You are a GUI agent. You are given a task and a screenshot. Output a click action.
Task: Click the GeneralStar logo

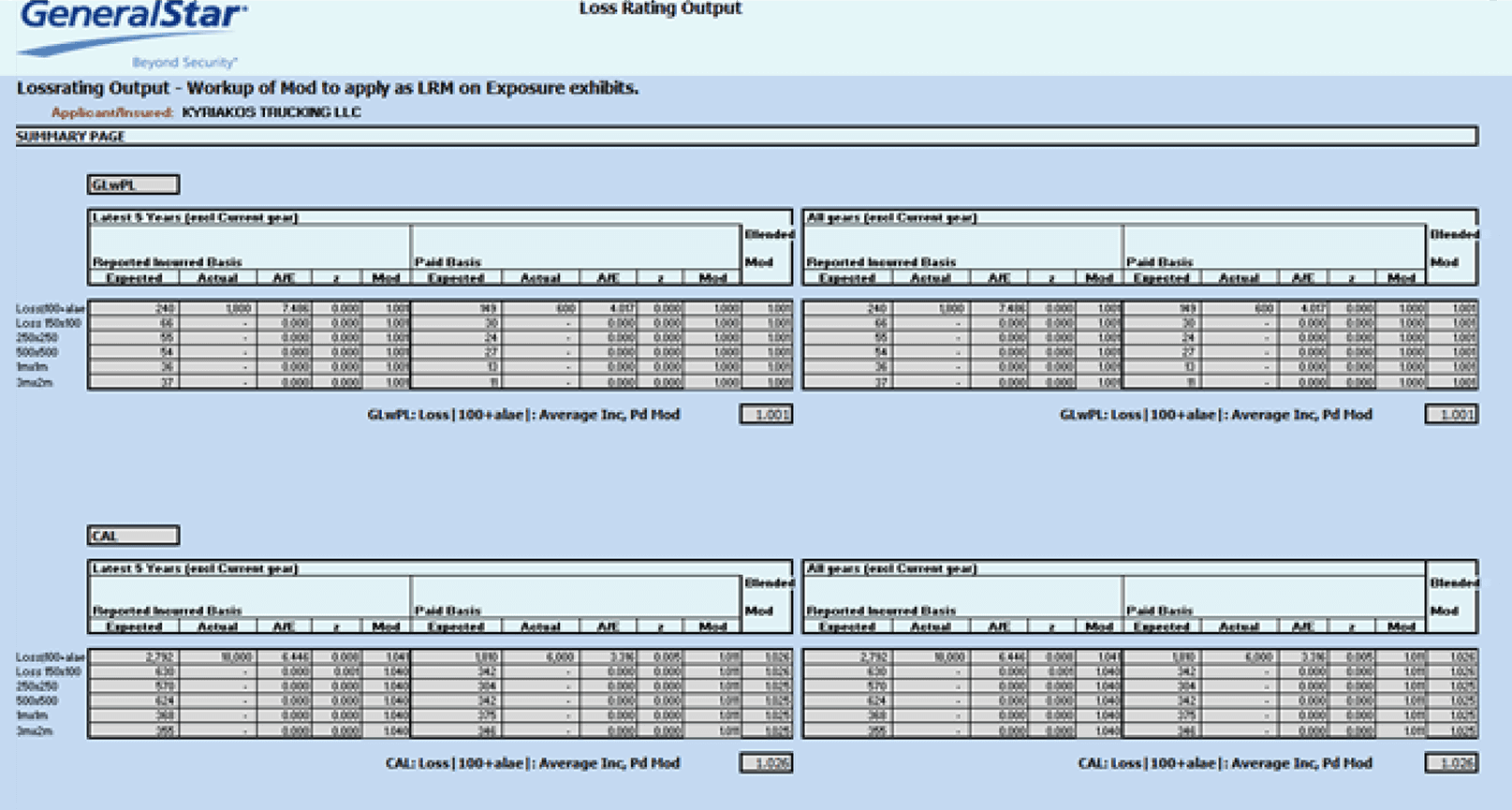coord(133,34)
